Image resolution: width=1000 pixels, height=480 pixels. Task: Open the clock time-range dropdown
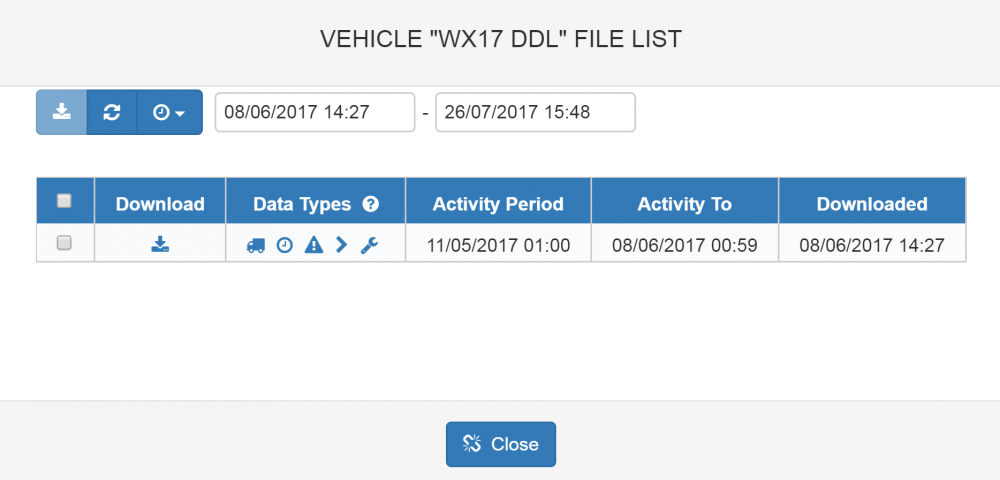(170, 112)
